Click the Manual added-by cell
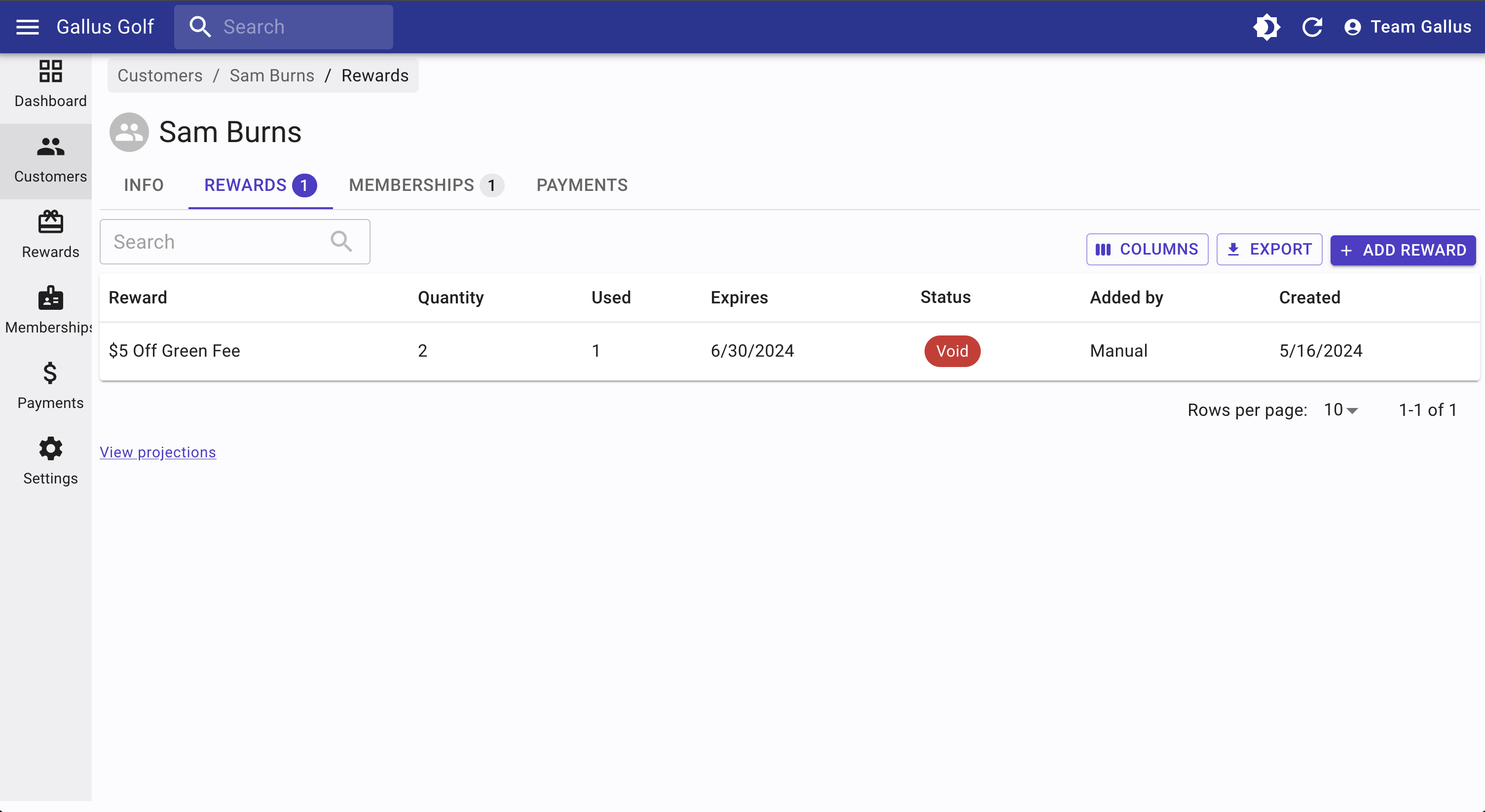The height and width of the screenshot is (812, 1485). (x=1118, y=350)
